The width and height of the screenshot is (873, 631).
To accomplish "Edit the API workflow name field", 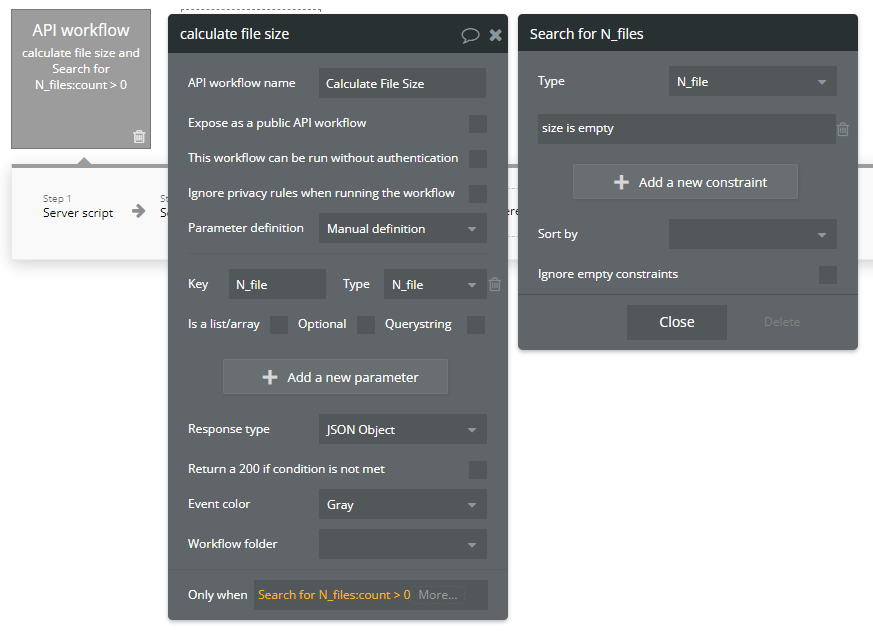I will click(402, 84).
